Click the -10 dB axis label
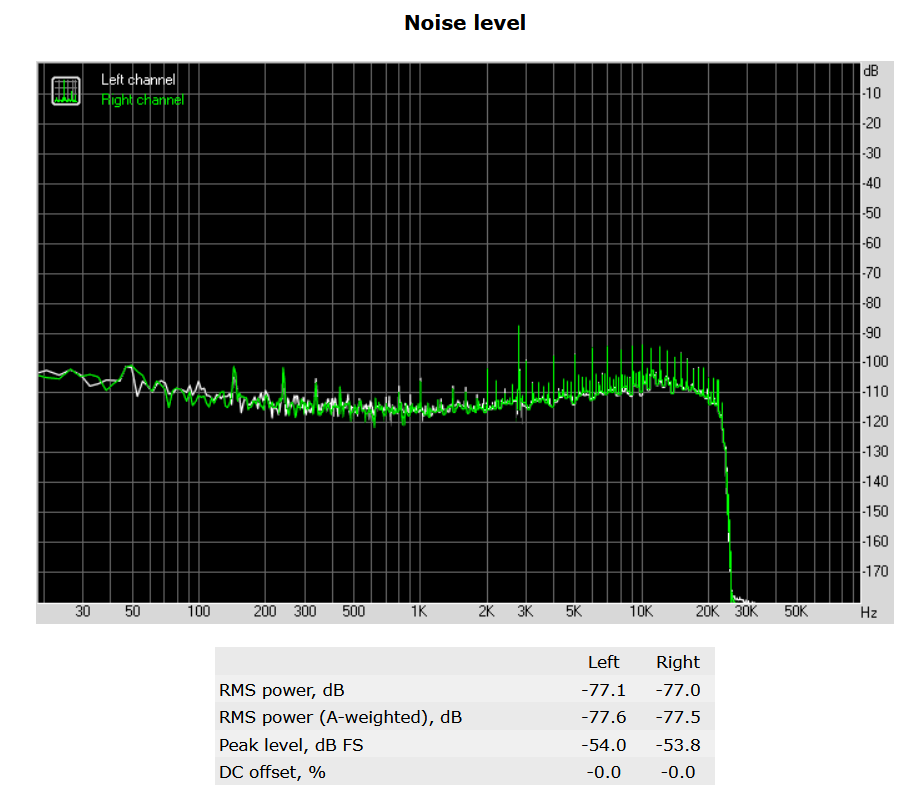Viewport: 918px width, 802px height. pyautogui.click(x=872, y=93)
